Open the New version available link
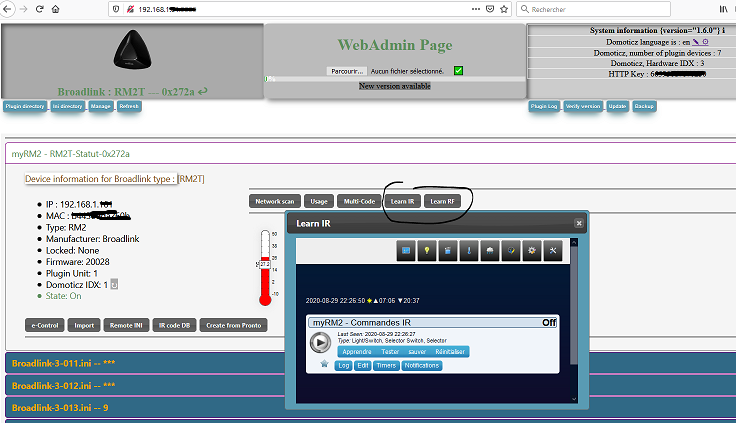Screen dimensions: 736x423 coord(395,86)
